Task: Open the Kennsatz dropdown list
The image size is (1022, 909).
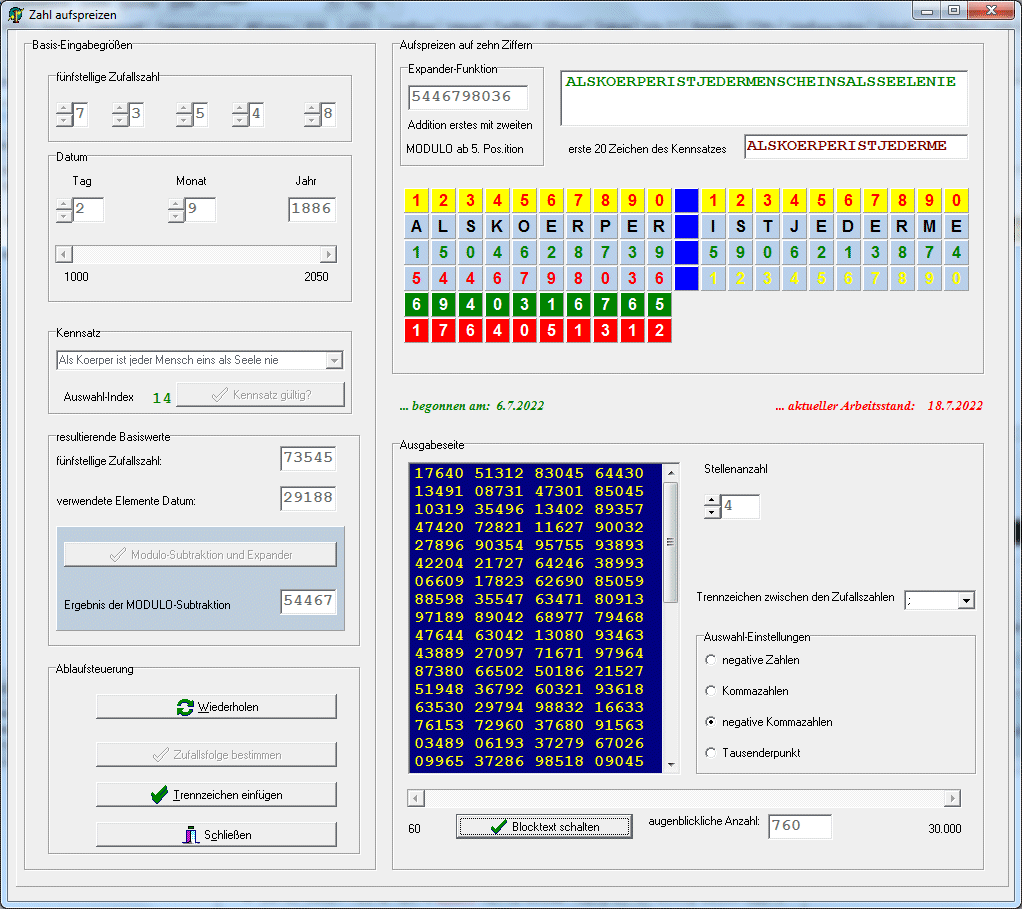Action: [x=334, y=360]
